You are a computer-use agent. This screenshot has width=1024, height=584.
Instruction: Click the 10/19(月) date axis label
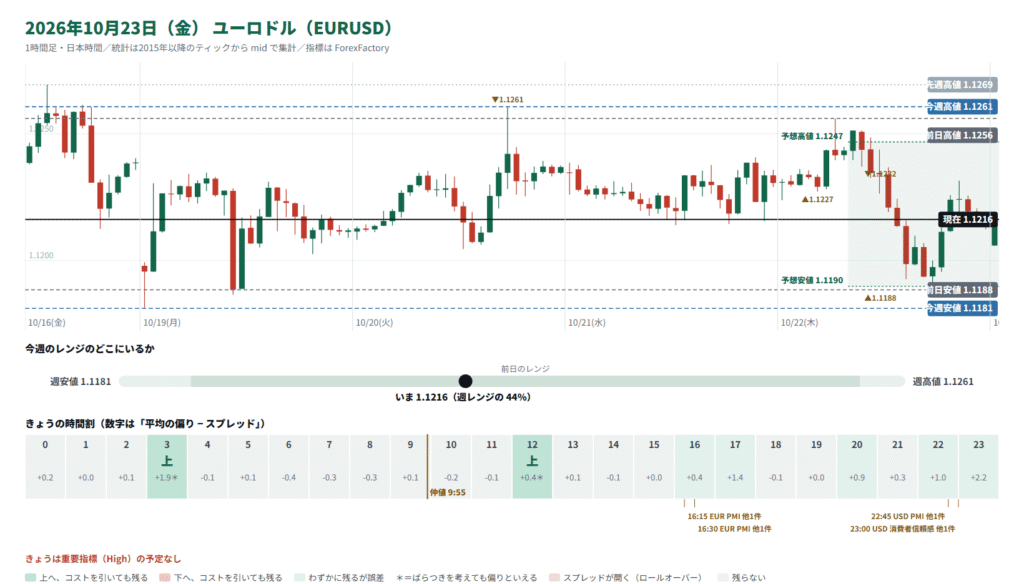(x=162, y=322)
